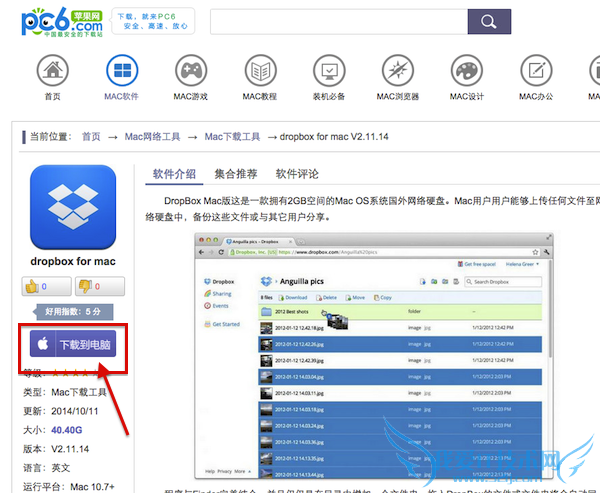The width and height of the screenshot is (600, 493).
Task: Click the '40.40G' size value
Action: (67, 430)
